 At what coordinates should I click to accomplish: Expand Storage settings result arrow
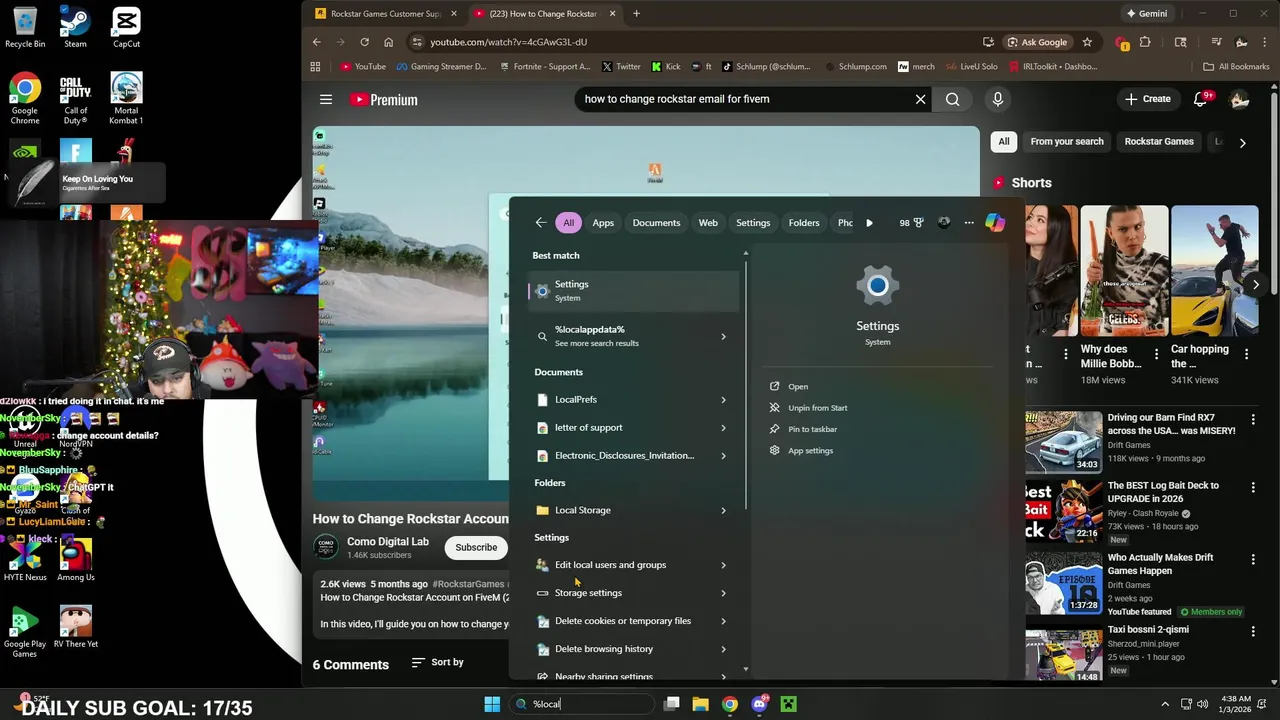coord(723,593)
